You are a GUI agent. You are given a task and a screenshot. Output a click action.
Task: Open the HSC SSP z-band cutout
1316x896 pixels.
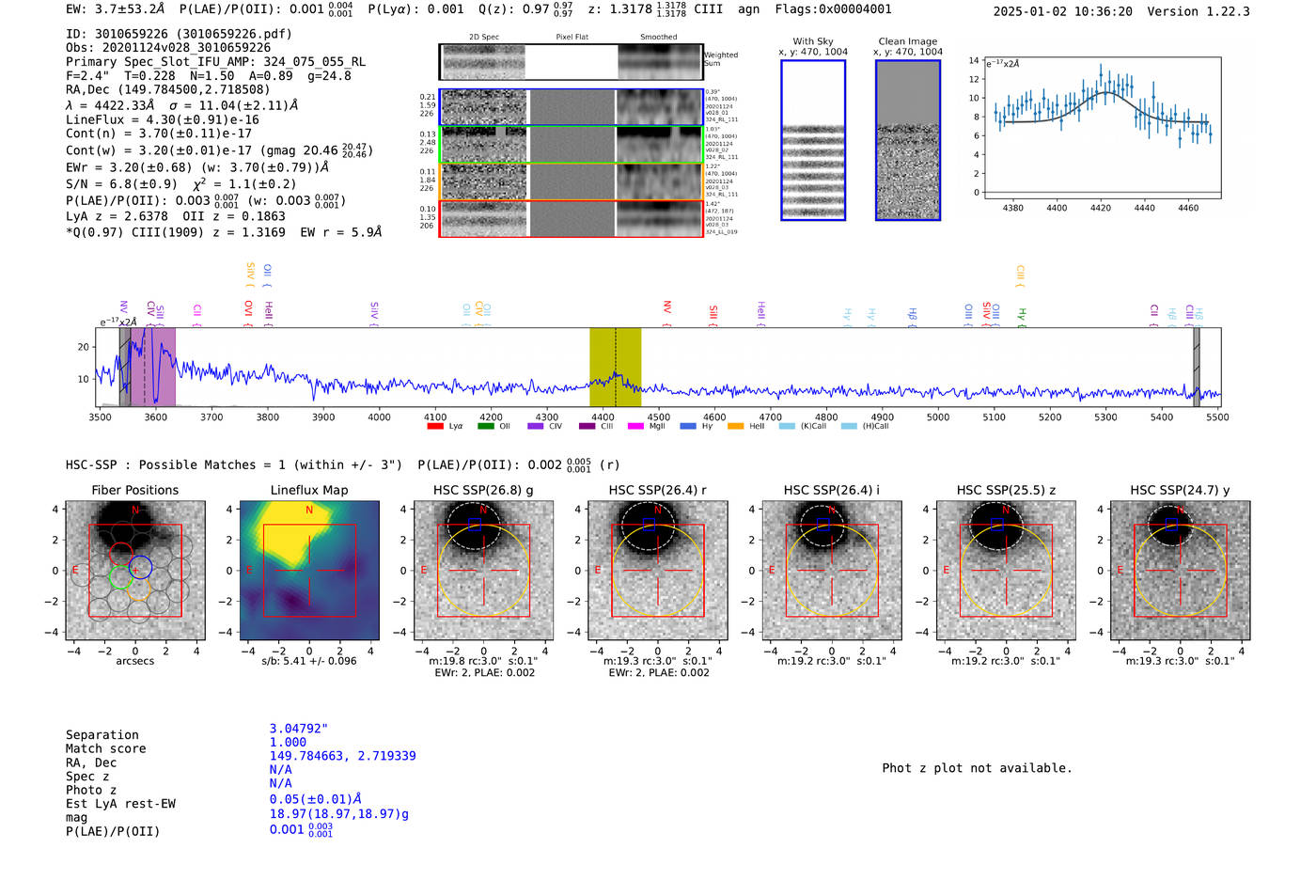point(1006,570)
